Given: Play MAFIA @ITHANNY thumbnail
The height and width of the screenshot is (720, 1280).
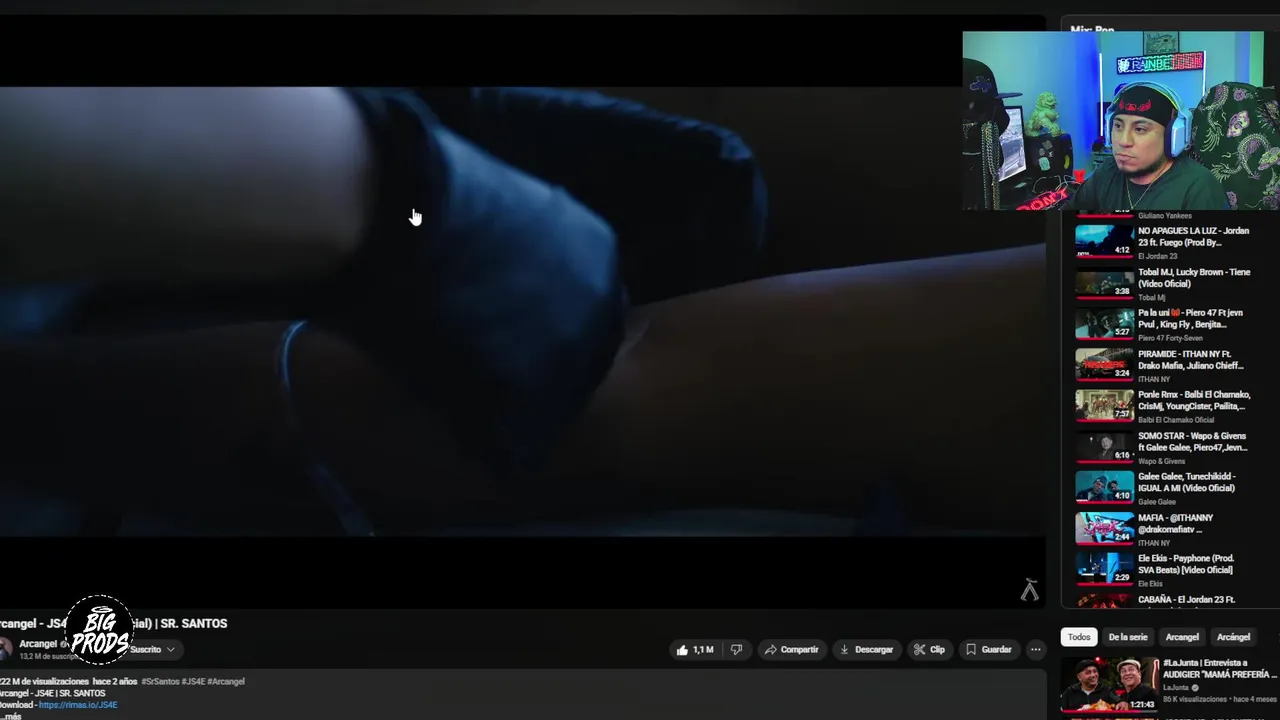Looking at the screenshot, I should coord(1104,529).
